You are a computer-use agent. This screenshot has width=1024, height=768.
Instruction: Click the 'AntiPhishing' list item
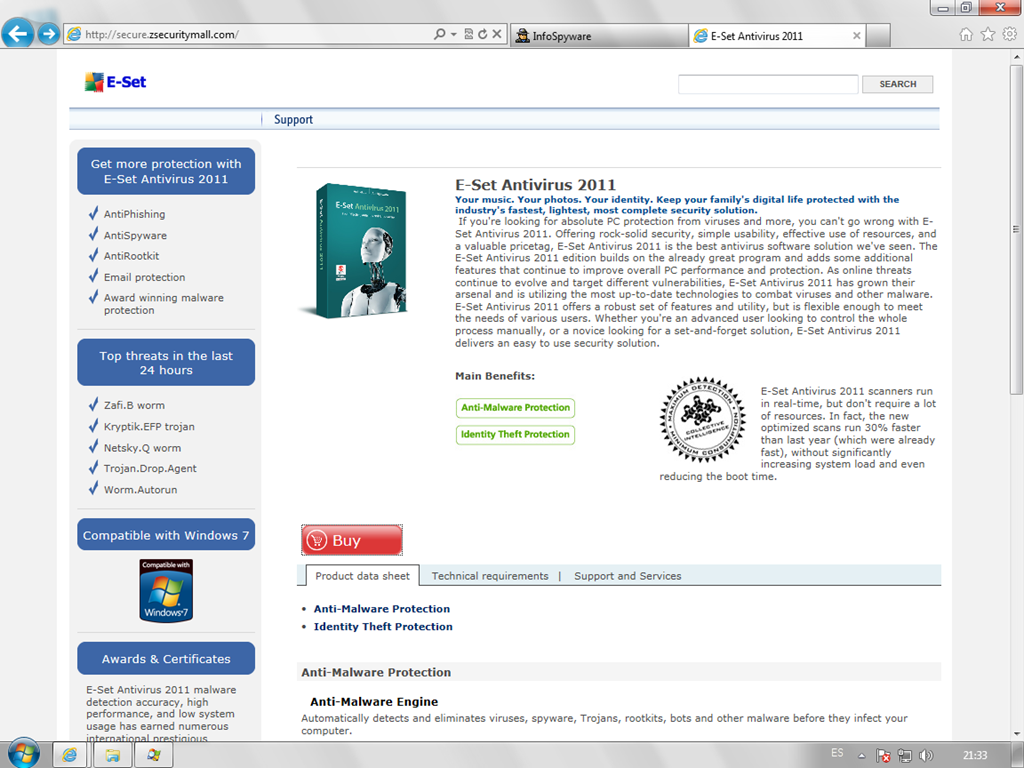point(135,214)
